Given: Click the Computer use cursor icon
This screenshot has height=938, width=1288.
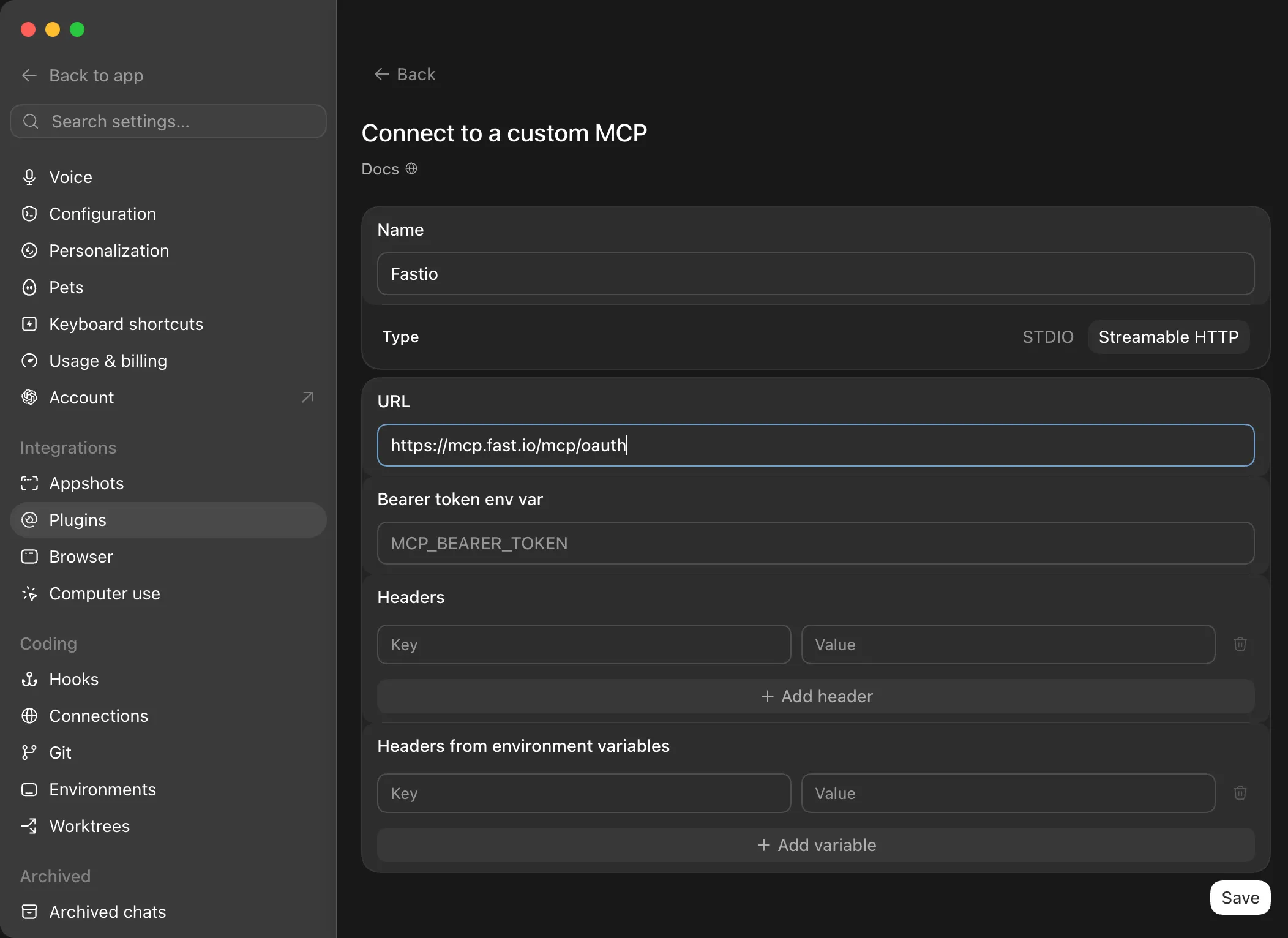Looking at the screenshot, I should point(29,593).
